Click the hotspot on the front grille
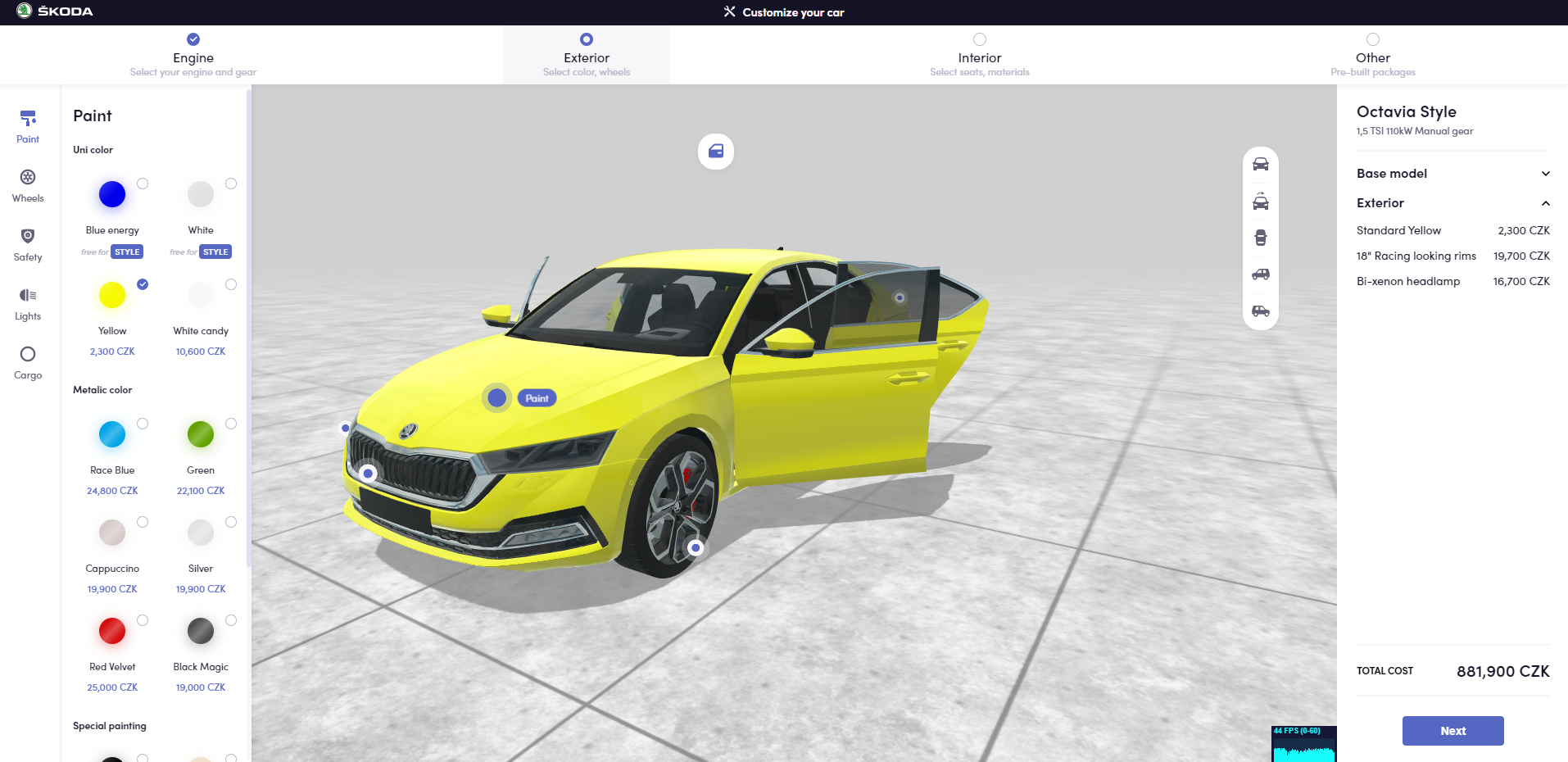1568x762 pixels. pos(368,473)
